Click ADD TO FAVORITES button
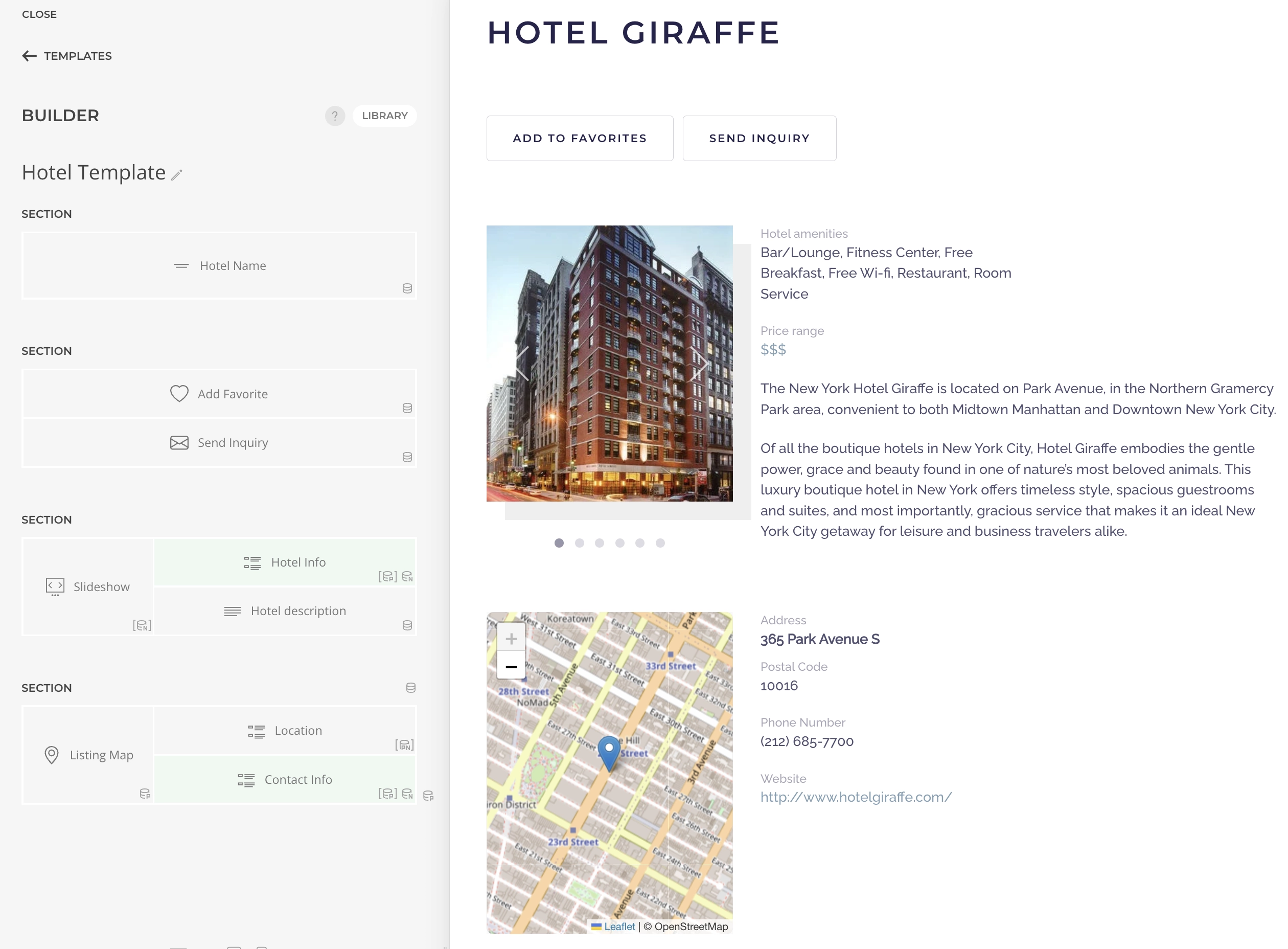The width and height of the screenshot is (1288, 949). coord(580,138)
